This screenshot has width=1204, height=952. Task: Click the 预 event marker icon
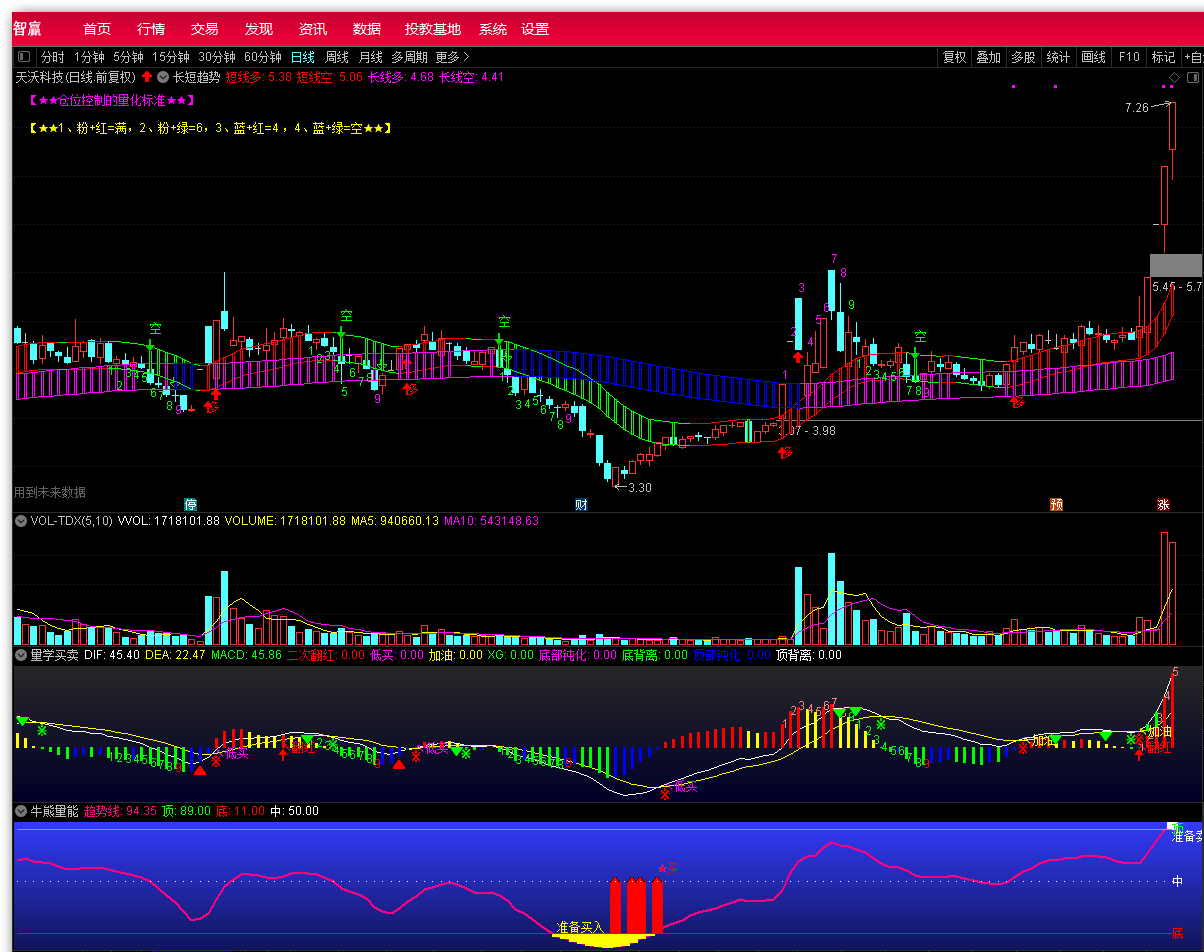click(x=1056, y=504)
